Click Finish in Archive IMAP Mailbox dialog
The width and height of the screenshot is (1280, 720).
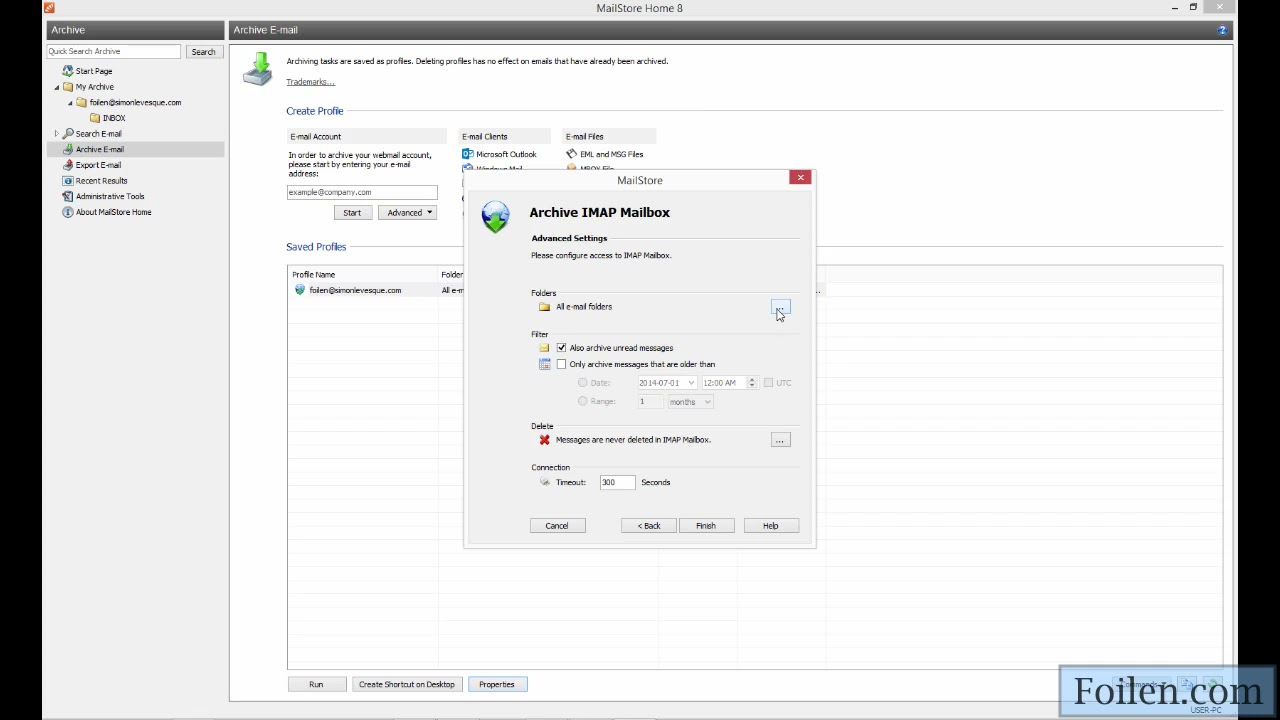pos(706,526)
